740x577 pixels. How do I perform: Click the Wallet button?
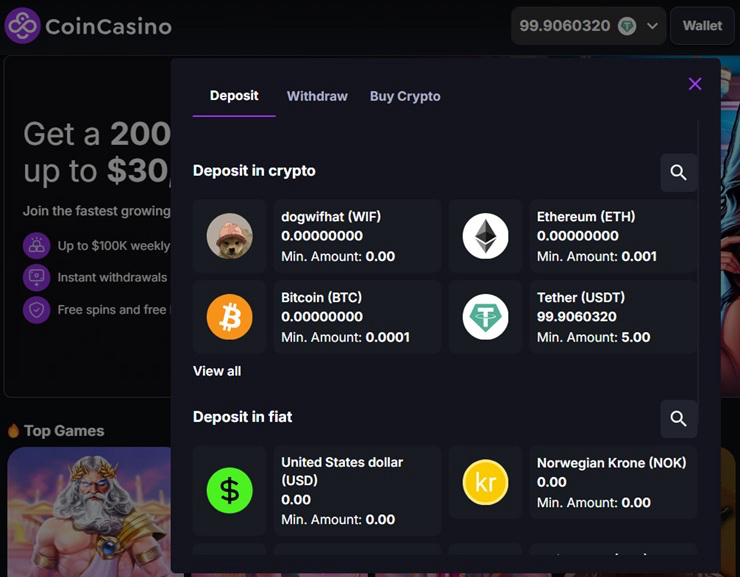point(702,26)
